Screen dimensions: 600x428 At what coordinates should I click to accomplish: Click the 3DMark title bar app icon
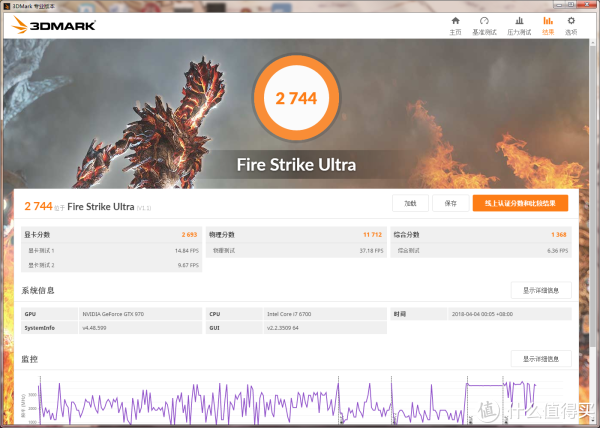7,6
